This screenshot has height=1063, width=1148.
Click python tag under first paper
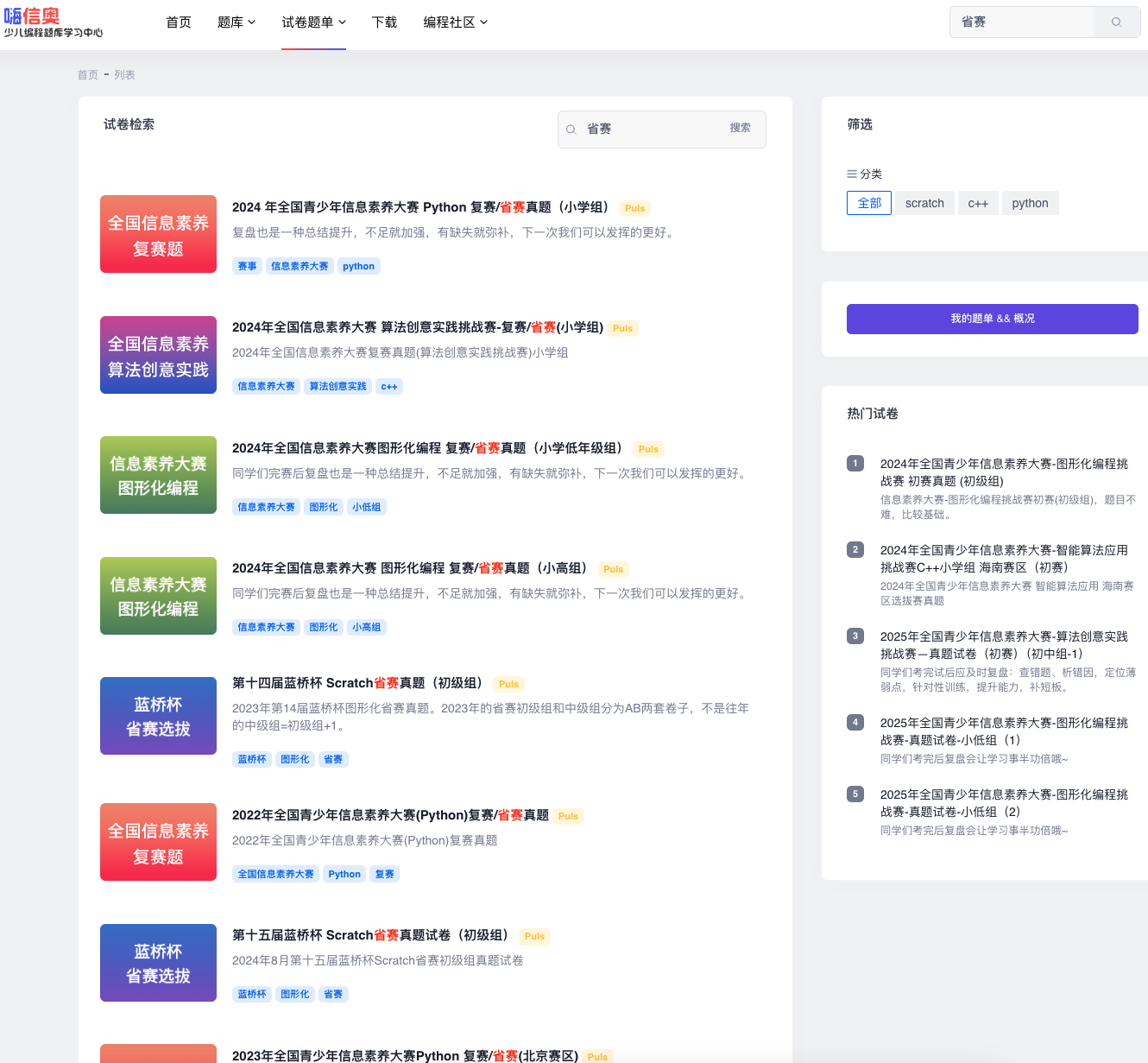(x=358, y=266)
